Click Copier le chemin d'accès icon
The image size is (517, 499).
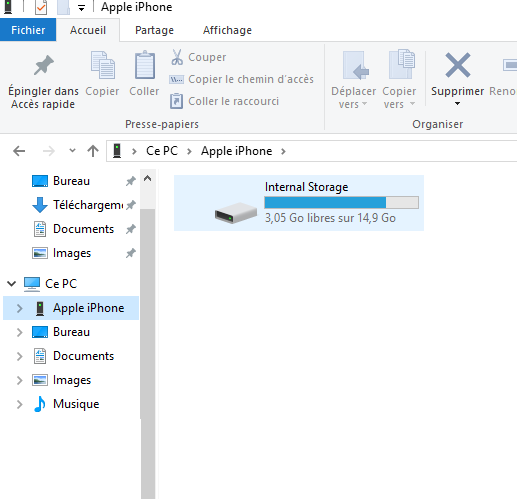pos(176,79)
